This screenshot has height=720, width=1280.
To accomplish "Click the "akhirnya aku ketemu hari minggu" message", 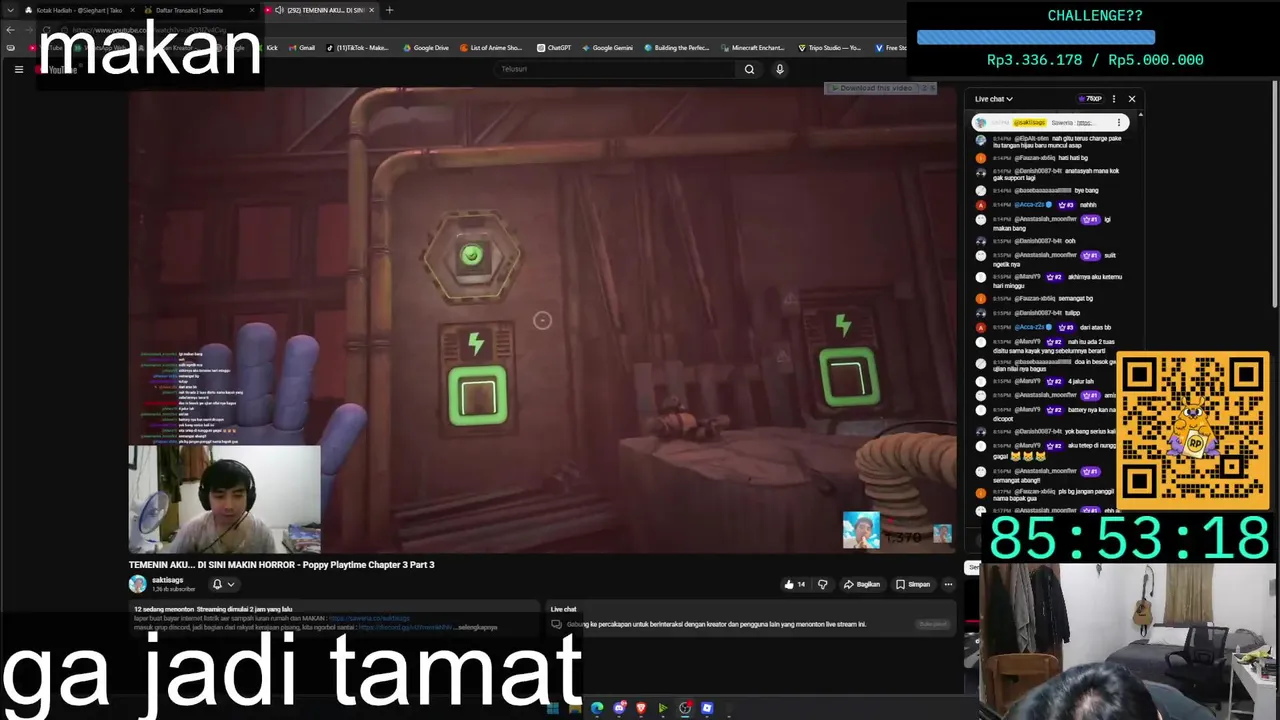I will point(1050,281).
